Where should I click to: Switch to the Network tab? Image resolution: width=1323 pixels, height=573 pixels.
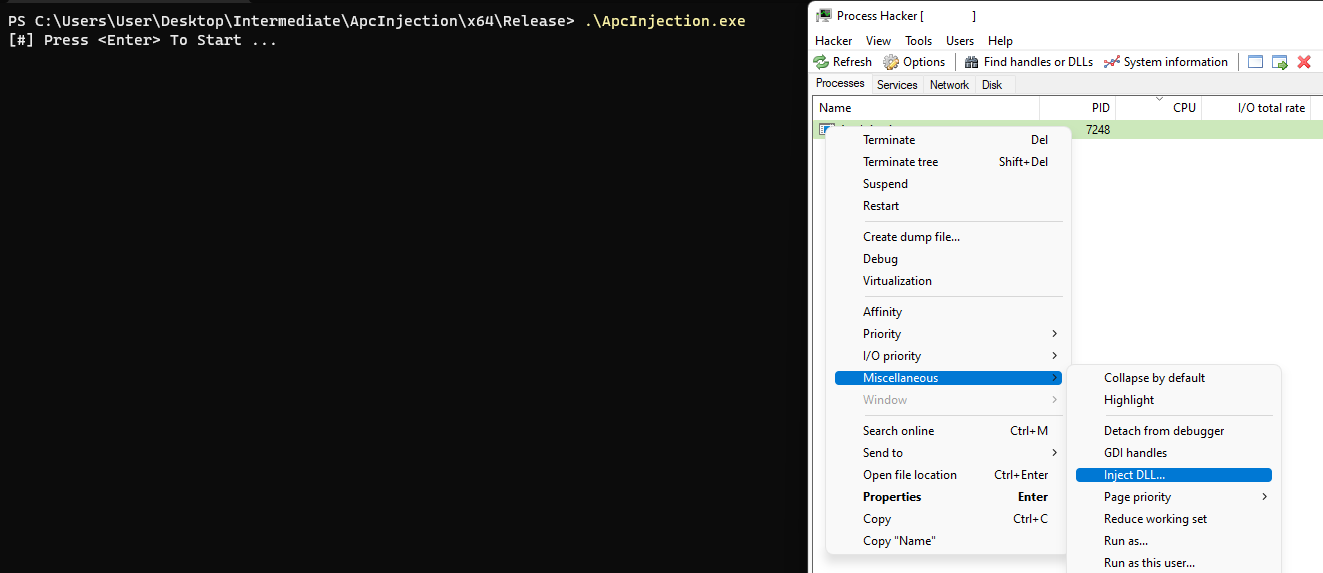(949, 85)
